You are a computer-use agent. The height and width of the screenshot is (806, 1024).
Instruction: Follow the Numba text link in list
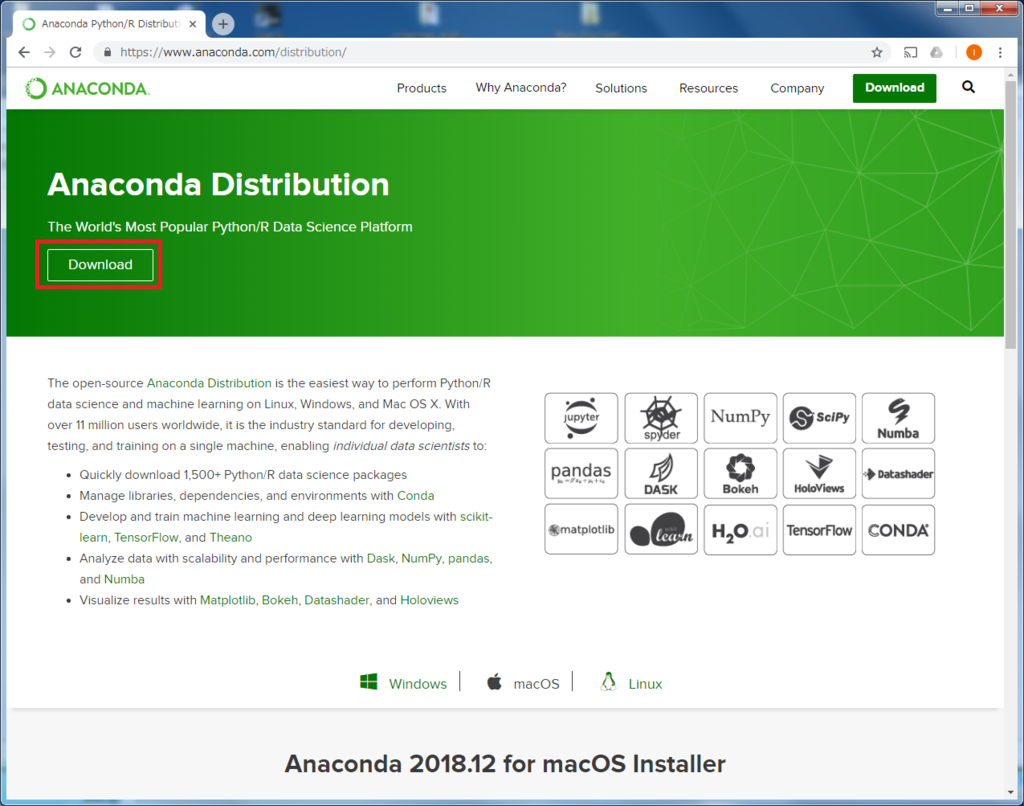pyautogui.click(x=124, y=579)
